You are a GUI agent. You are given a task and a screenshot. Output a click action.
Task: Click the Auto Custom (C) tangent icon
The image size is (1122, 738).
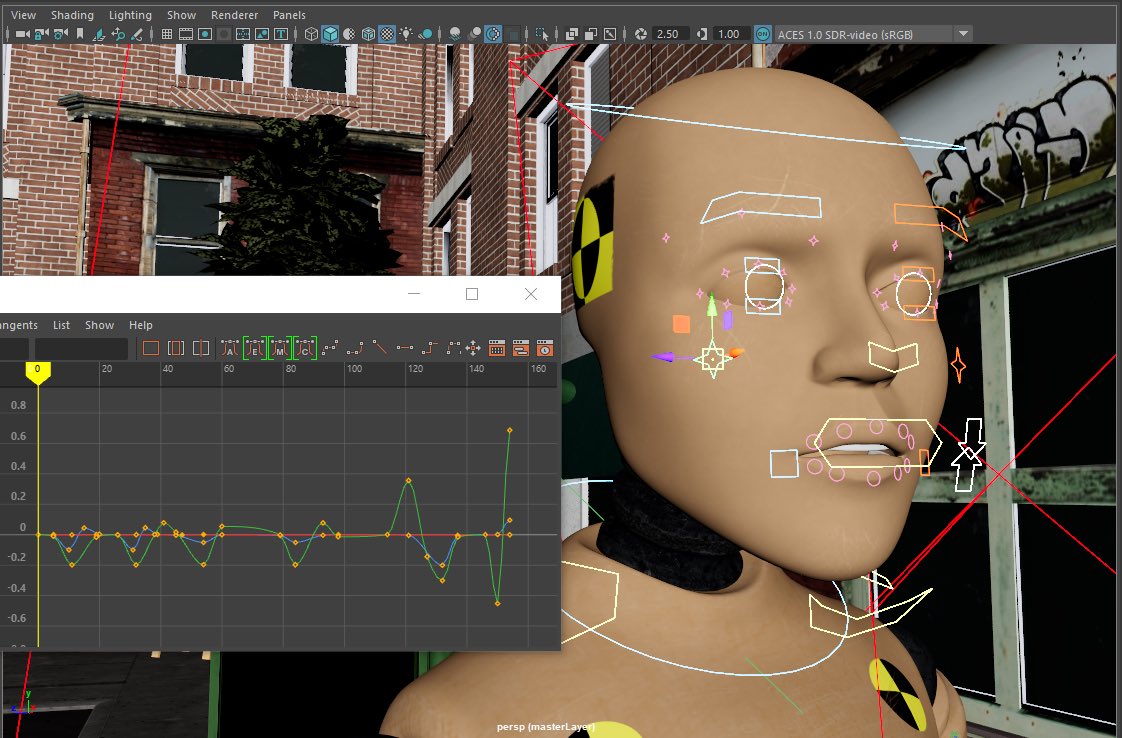point(305,349)
